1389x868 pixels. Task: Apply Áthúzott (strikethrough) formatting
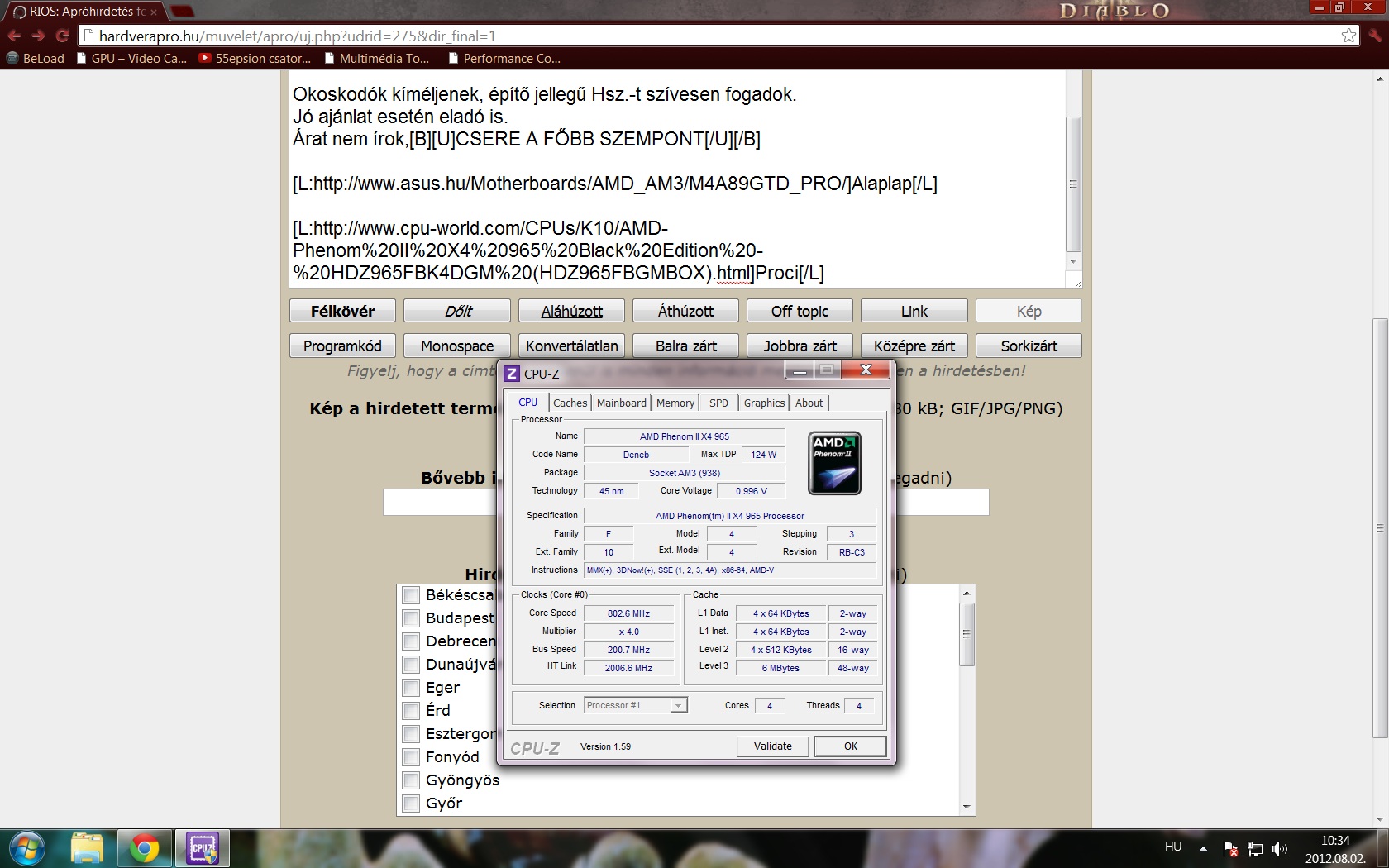pyautogui.click(x=685, y=311)
